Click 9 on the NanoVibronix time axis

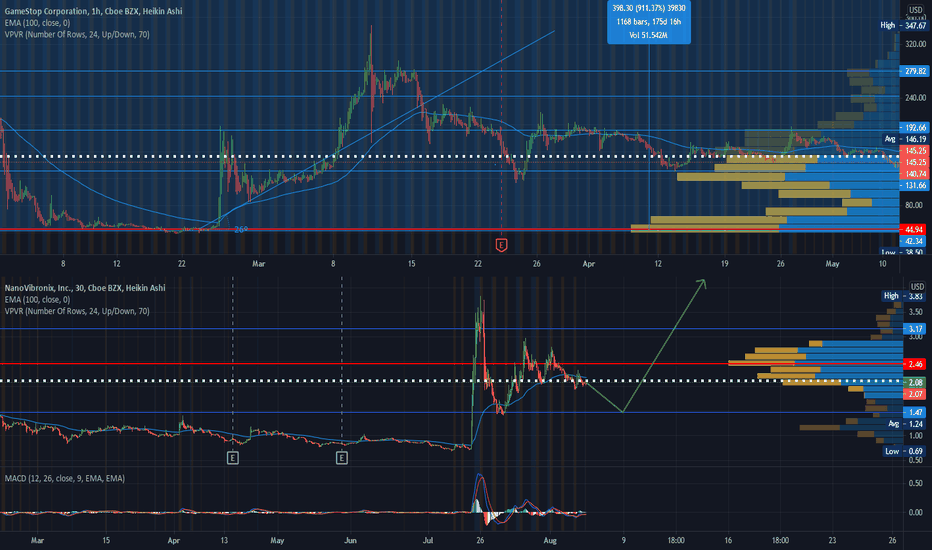[x=624, y=540]
